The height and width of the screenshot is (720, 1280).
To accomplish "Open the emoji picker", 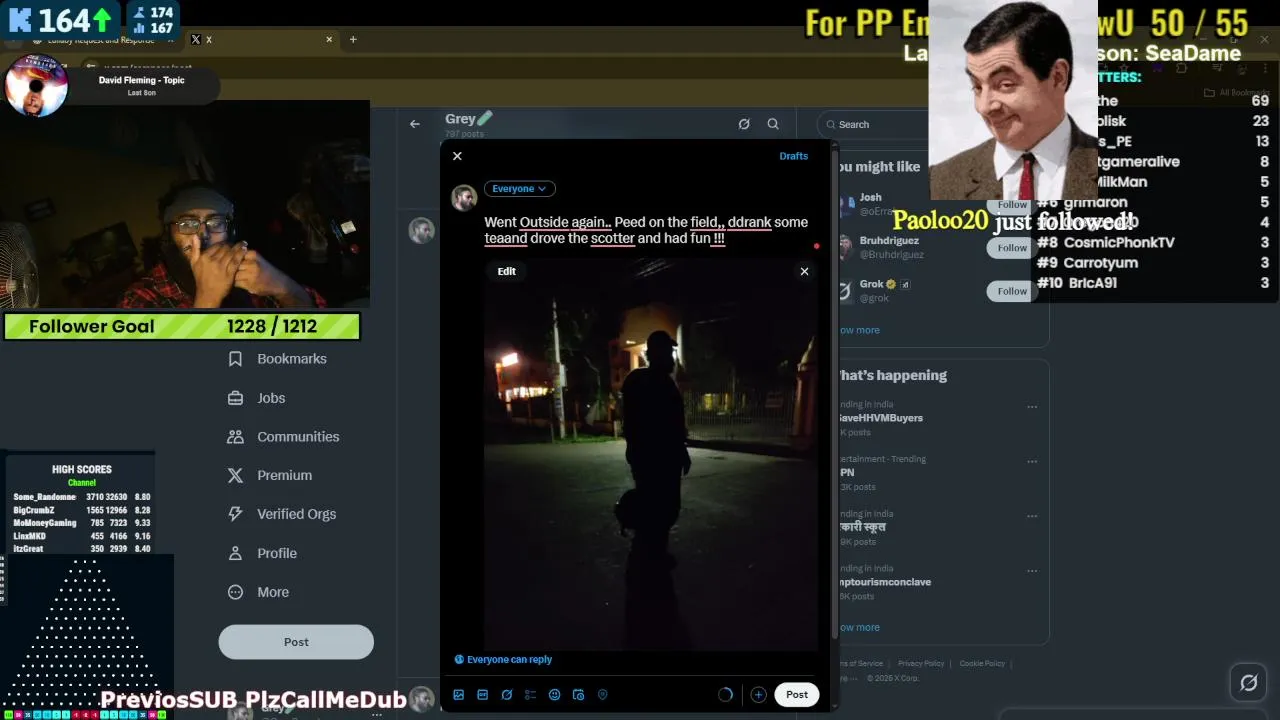I will click(555, 695).
